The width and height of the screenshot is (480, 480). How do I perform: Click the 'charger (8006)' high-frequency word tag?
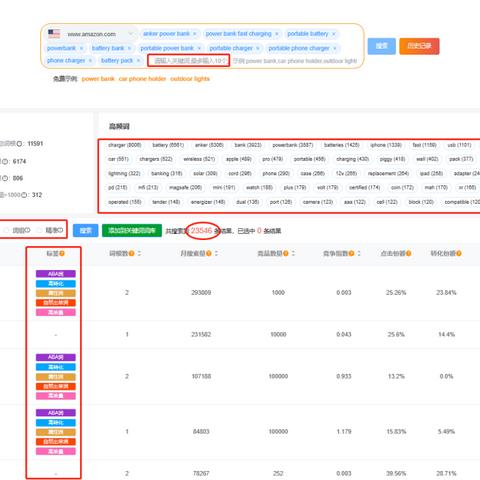click(125, 145)
